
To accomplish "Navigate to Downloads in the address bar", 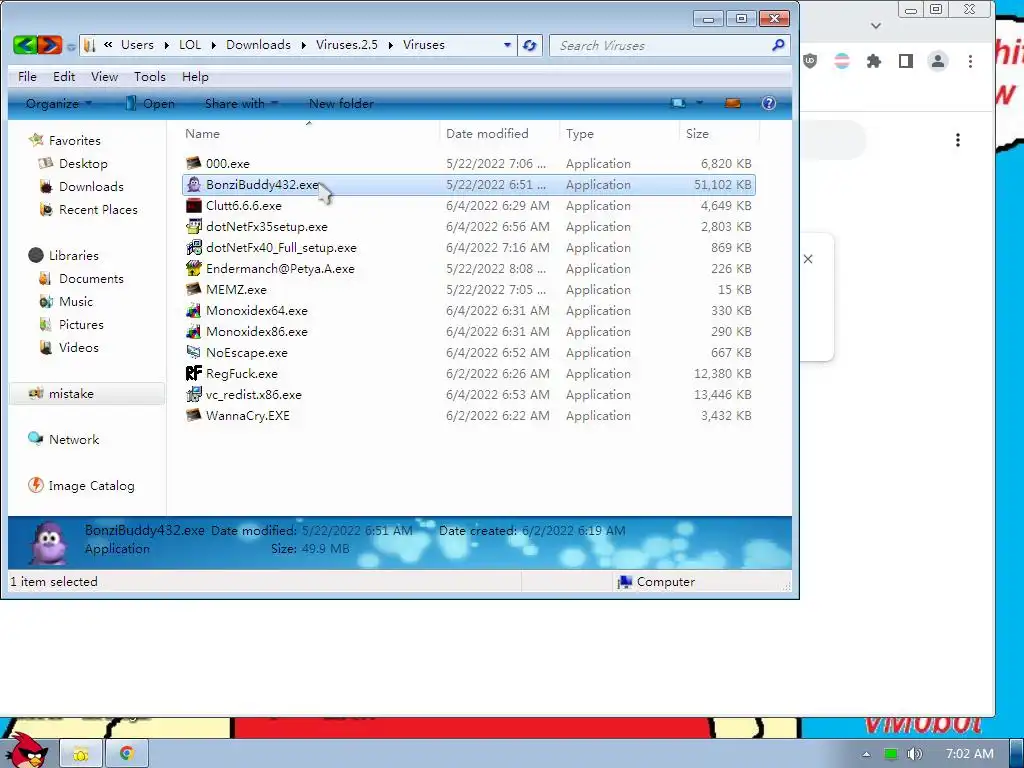I will pos(259,45).
